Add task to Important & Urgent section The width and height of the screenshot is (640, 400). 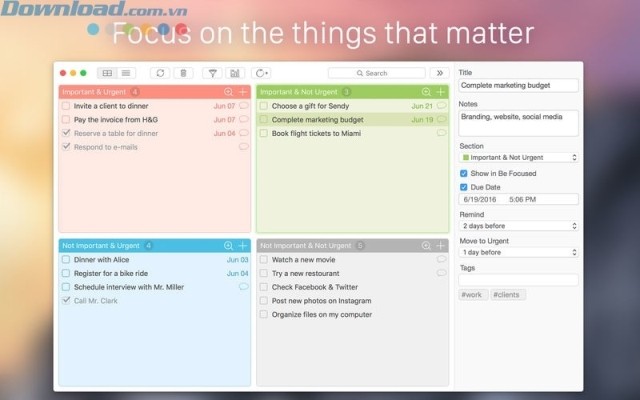click(243, 92)
